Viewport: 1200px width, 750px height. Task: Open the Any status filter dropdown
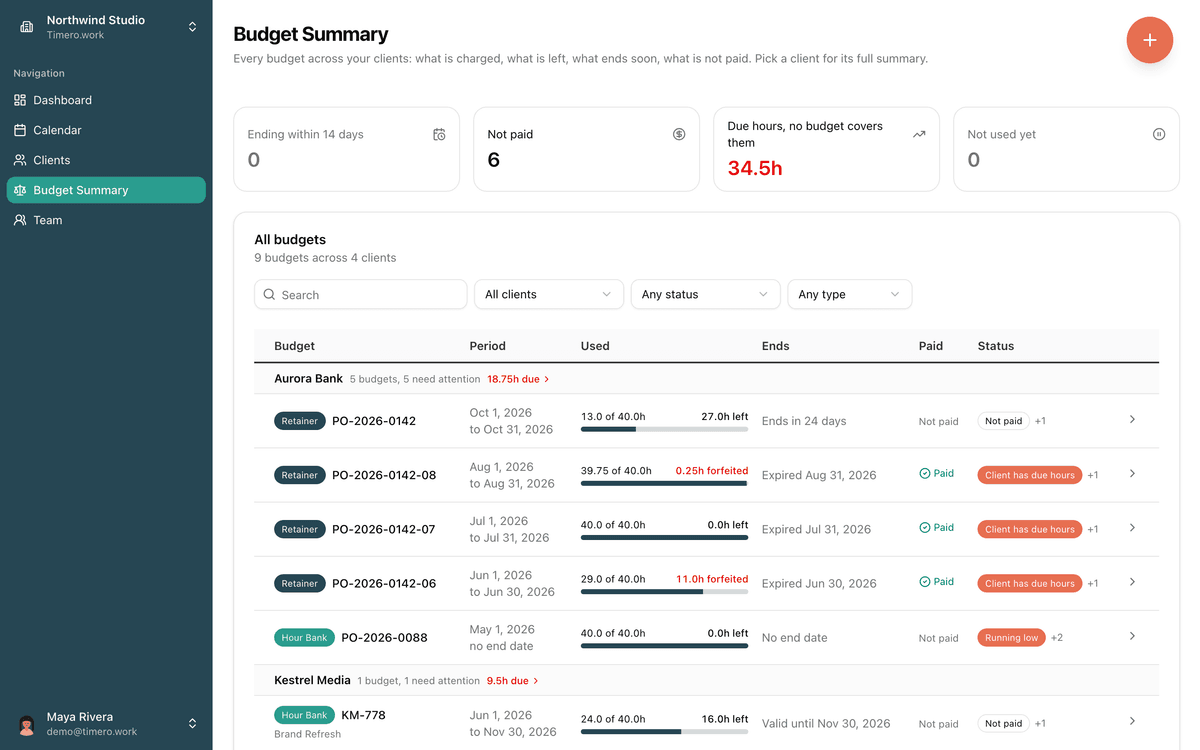[x=705, y=294]
